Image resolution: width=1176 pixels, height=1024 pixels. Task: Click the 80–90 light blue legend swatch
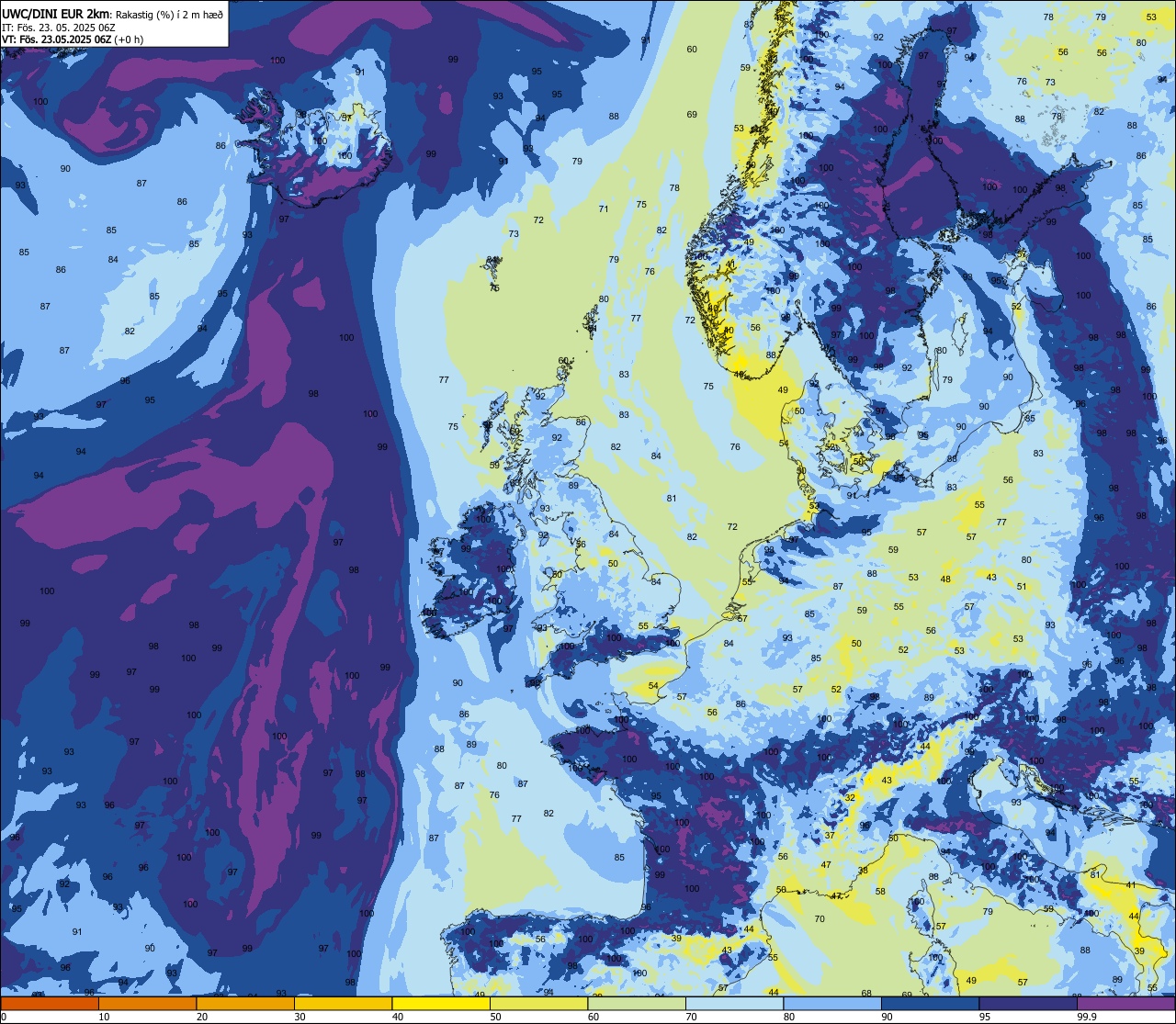(x=832, y=1004)
